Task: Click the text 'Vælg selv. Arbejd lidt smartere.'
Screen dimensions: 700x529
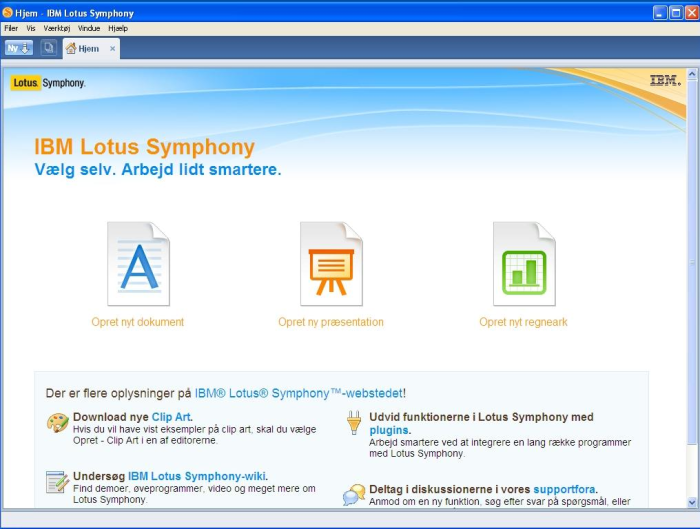Action: (x=158, y=170)
